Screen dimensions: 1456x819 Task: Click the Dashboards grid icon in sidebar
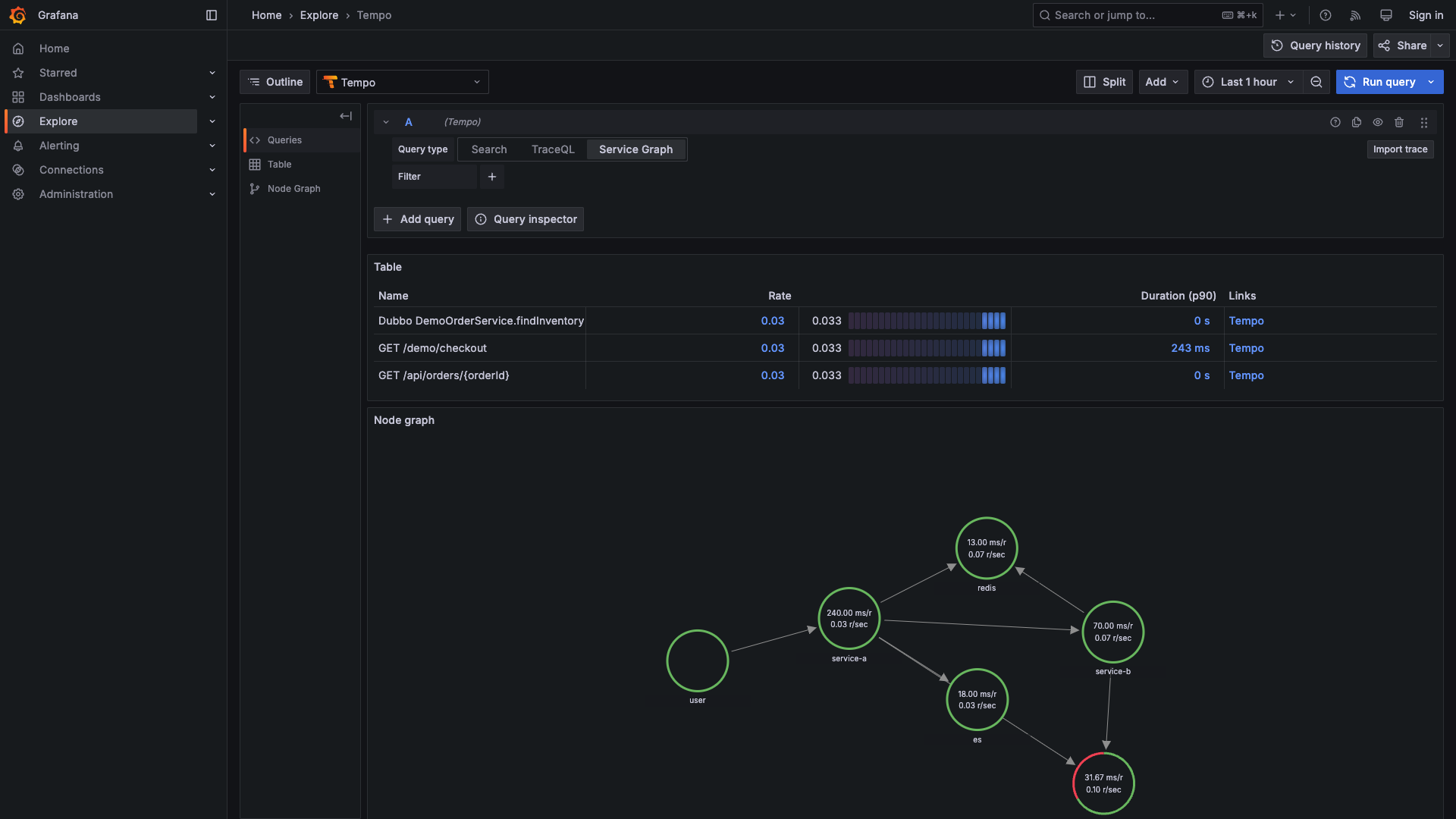(18, 97)
